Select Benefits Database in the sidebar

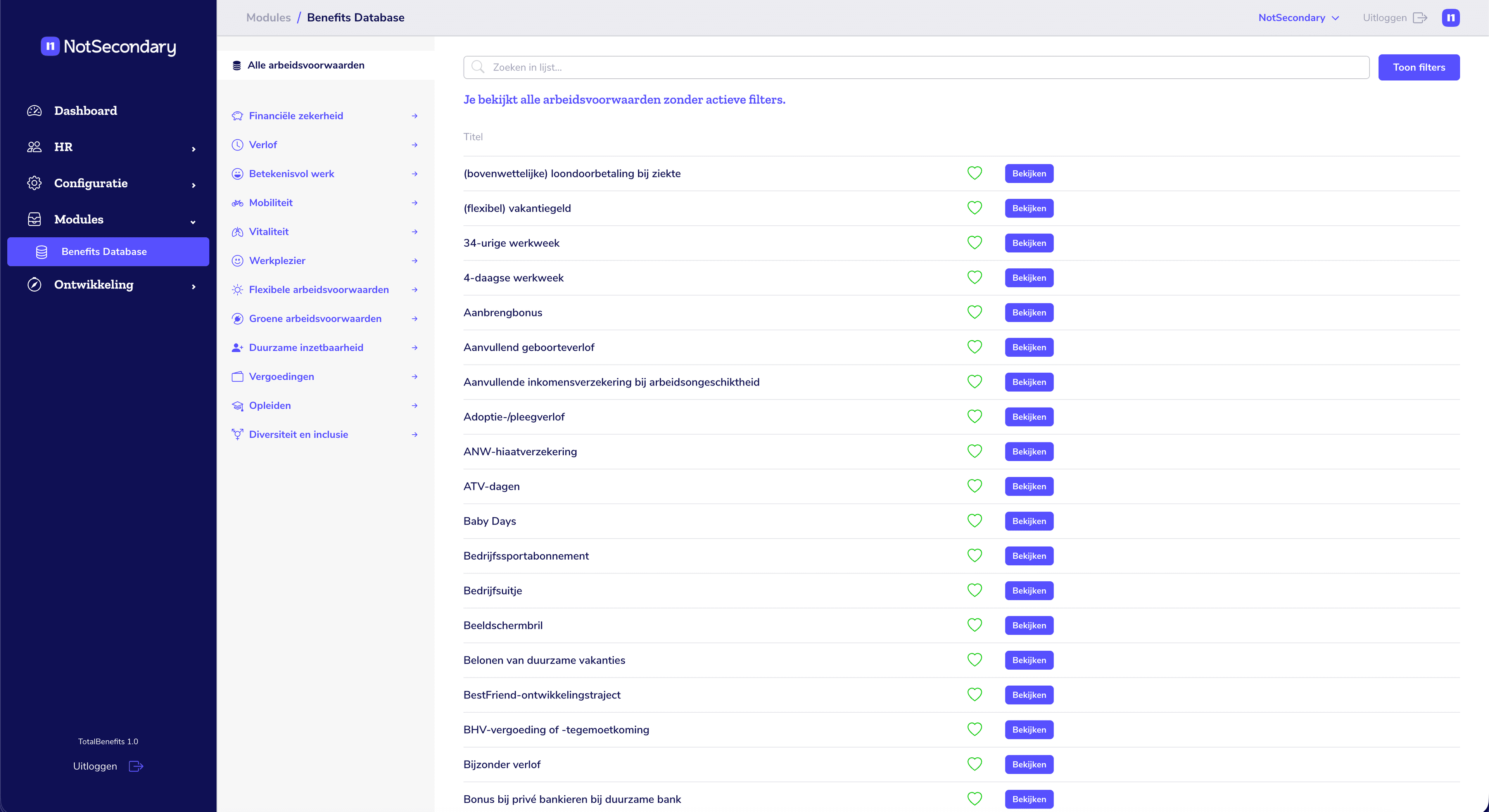tap(104, 251)
